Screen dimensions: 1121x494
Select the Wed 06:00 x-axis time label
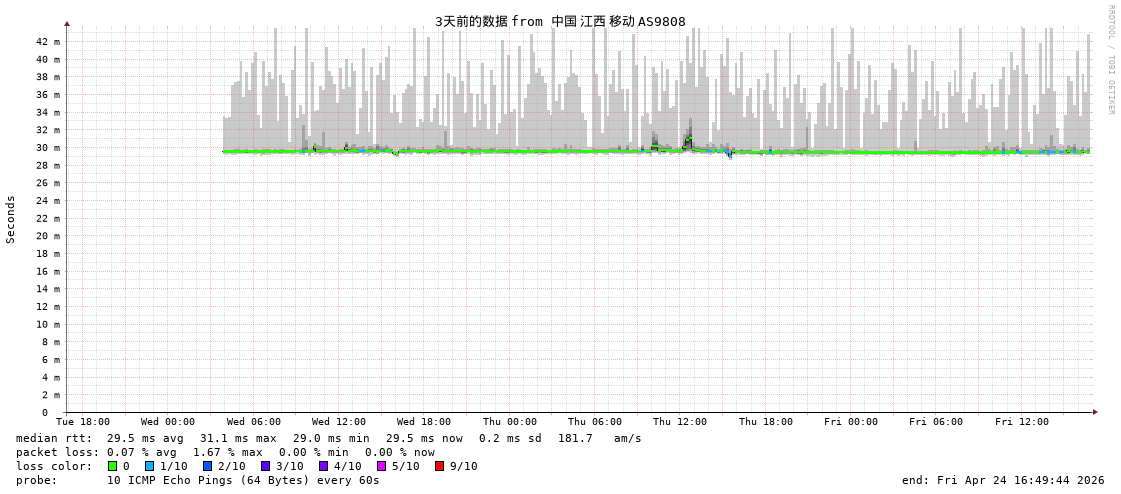[x=253, y=422]
